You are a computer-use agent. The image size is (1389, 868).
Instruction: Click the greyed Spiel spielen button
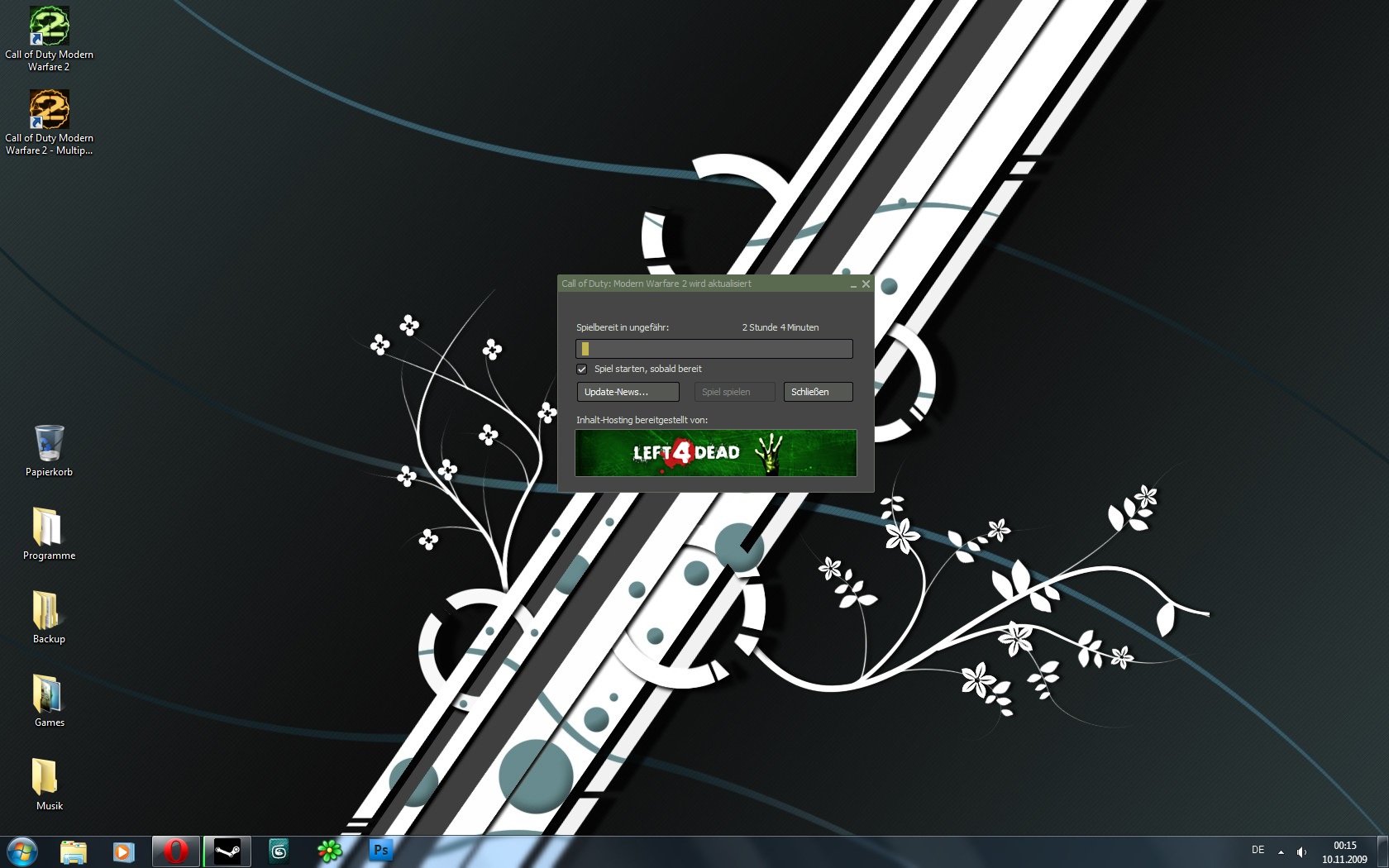735,392
